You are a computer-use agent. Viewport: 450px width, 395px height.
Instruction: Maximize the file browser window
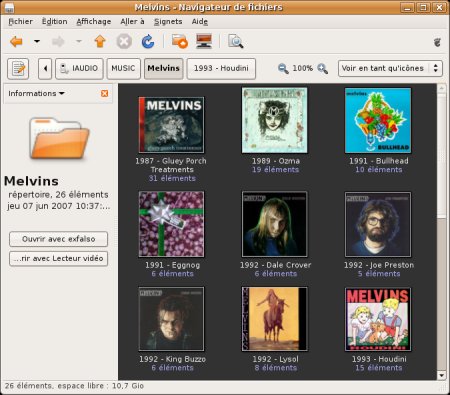pyautogui.click(x=423, y=7)
